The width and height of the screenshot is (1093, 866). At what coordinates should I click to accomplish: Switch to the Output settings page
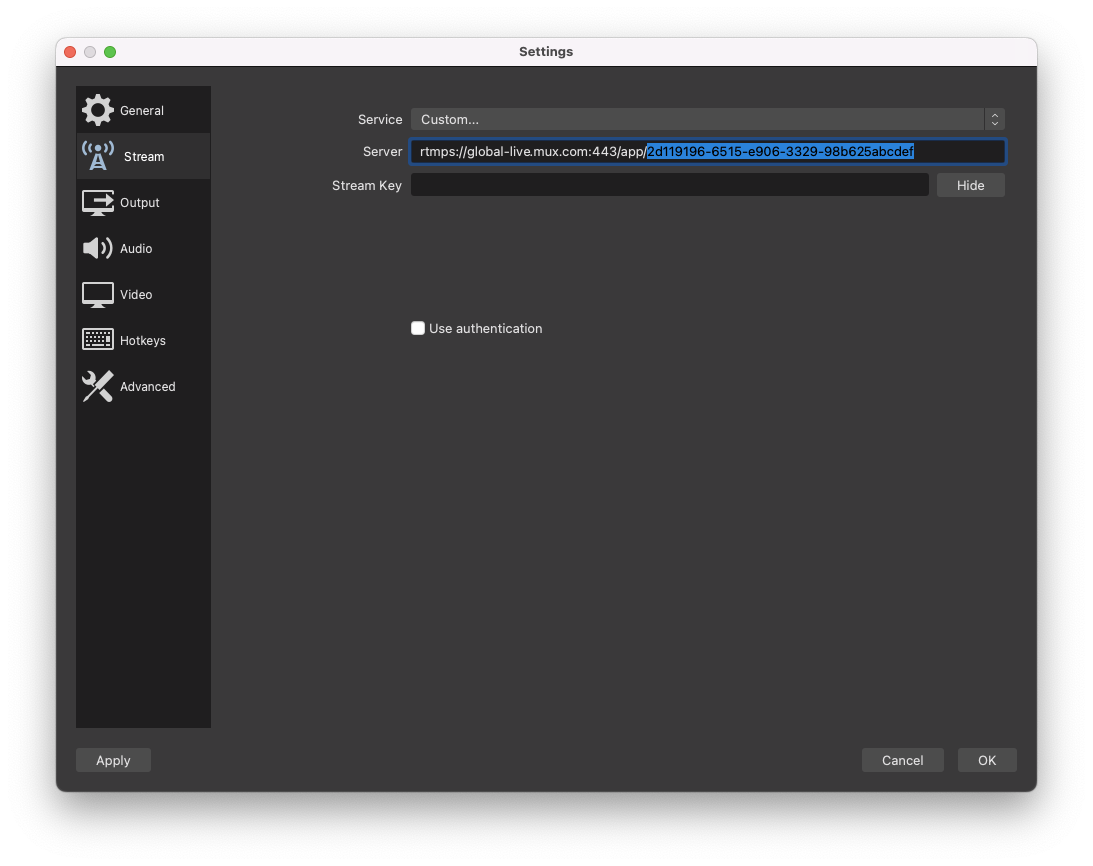[140, 202]
